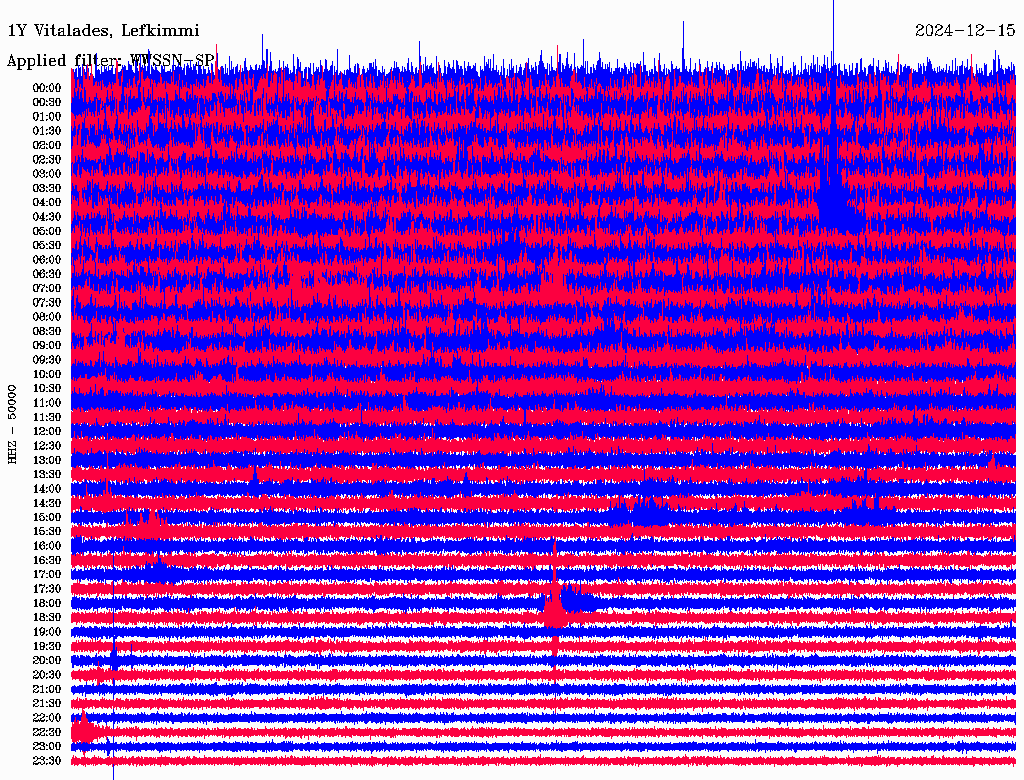Click the date label 2024-12-15

(x=965, y=31)
